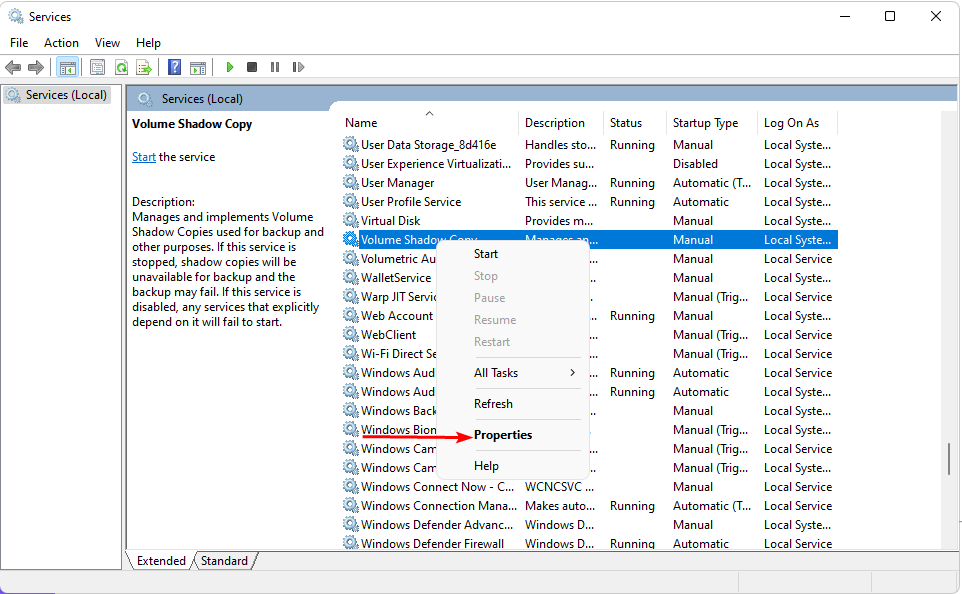Click gear icon beside WalletService

350,277
